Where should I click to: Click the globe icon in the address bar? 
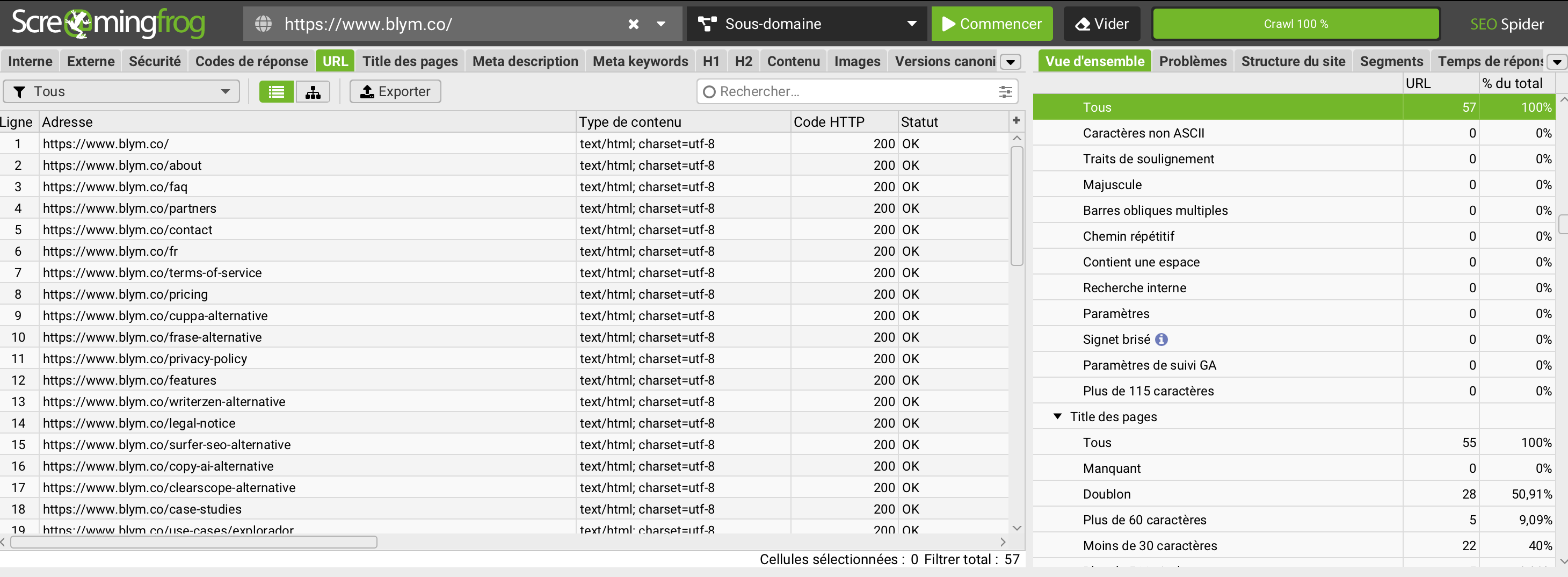pyautogui.click(x=264, y=24)
